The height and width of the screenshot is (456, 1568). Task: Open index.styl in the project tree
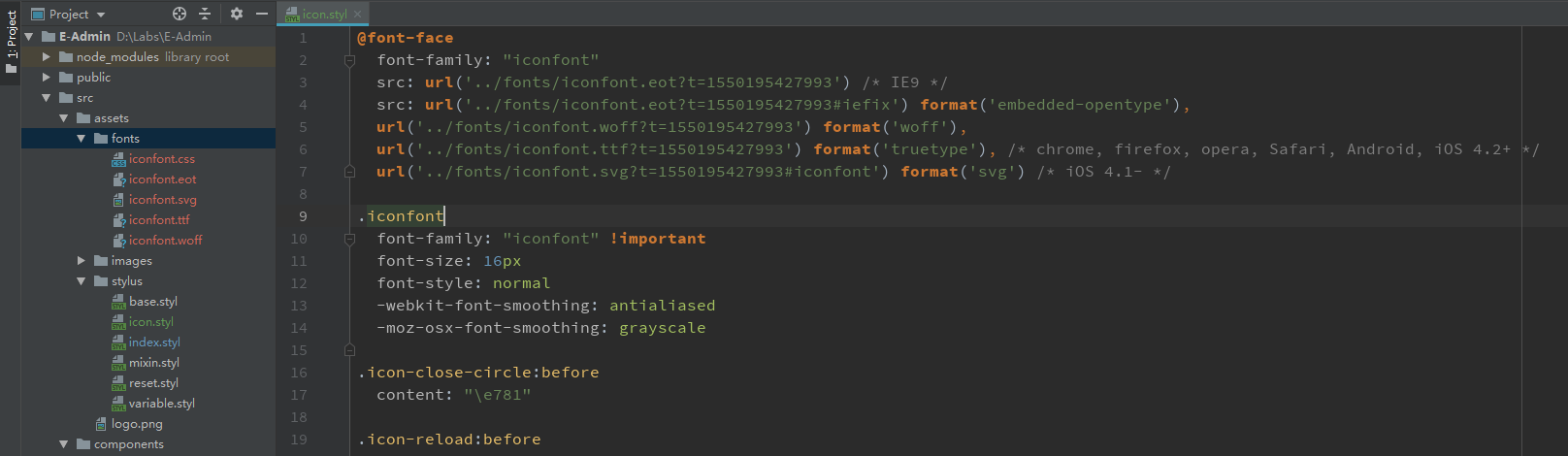click(154, 342)
